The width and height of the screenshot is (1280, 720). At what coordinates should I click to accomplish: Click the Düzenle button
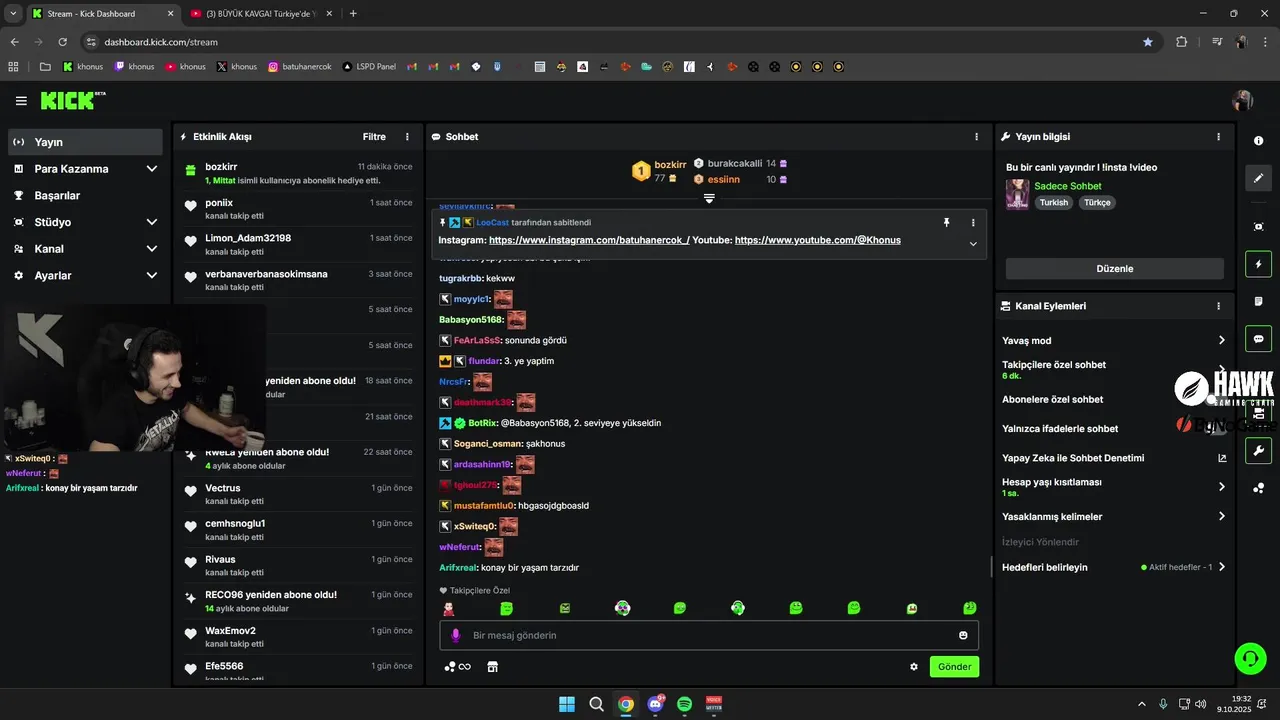(x=1114, y=269)
